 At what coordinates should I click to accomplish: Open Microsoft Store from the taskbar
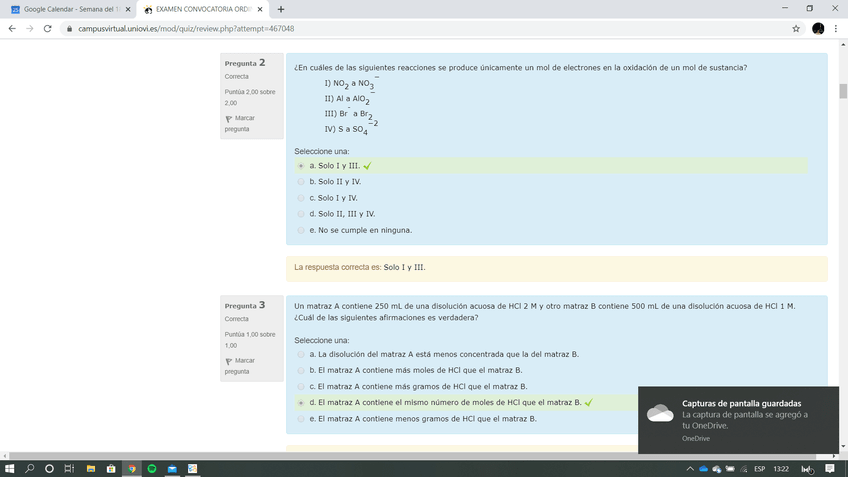(111, 468)
